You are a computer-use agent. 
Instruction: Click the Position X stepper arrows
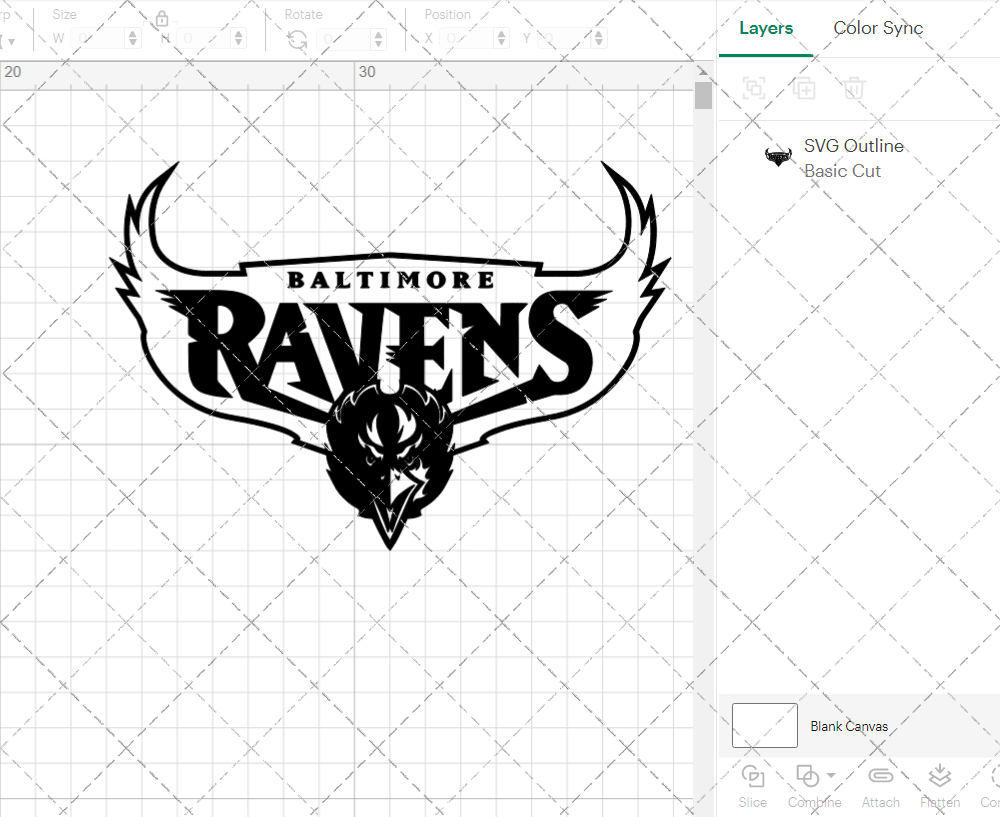click(502, 38)
